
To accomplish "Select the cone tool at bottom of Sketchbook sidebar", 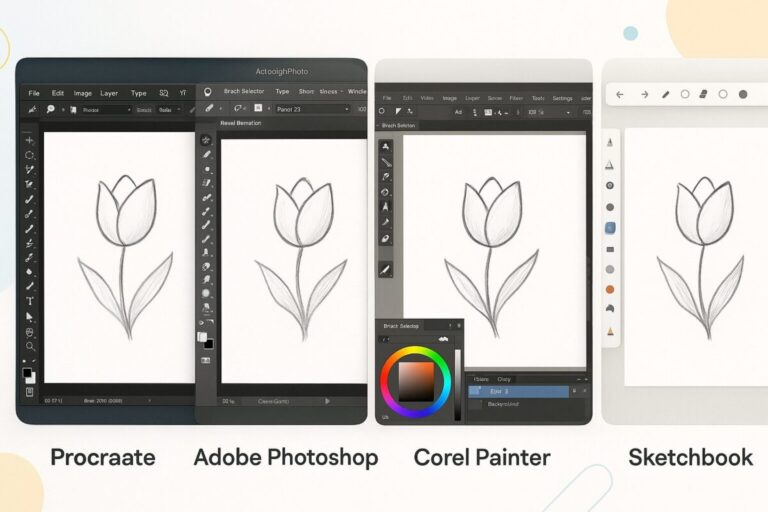I will click(610, 332).
